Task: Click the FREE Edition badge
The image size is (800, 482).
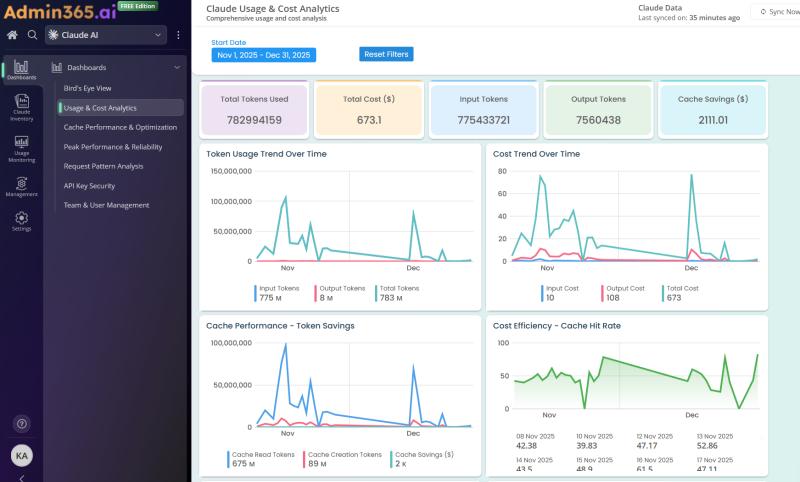Action: pos(138,6)
